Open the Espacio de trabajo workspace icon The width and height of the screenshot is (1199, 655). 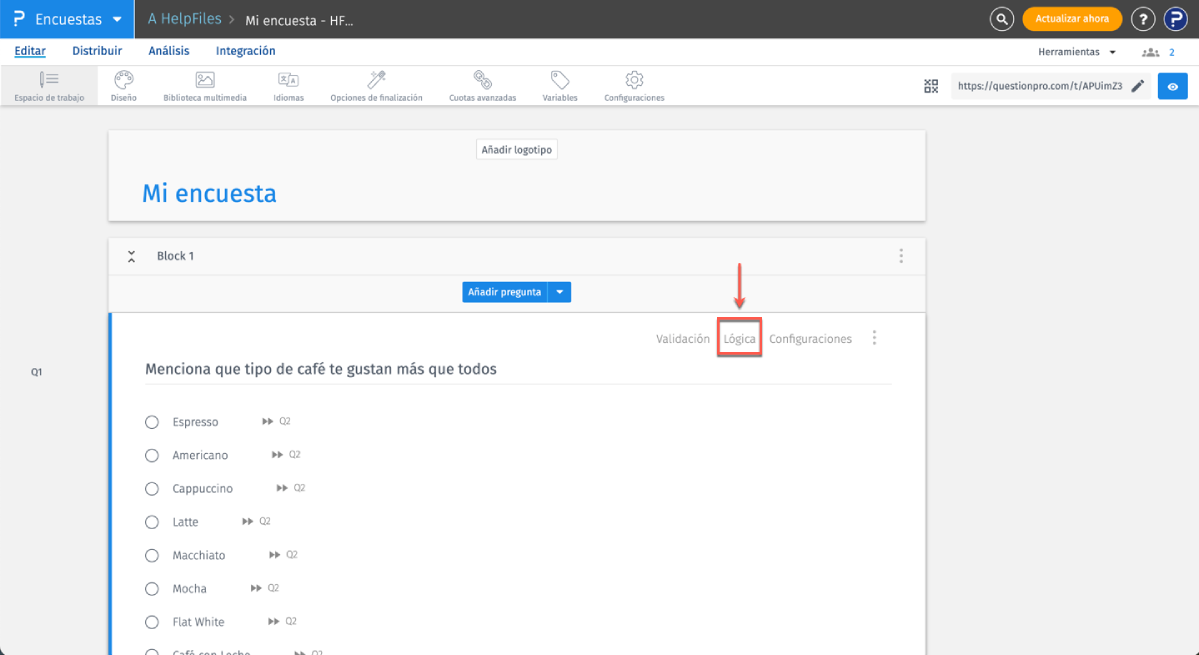49,79
